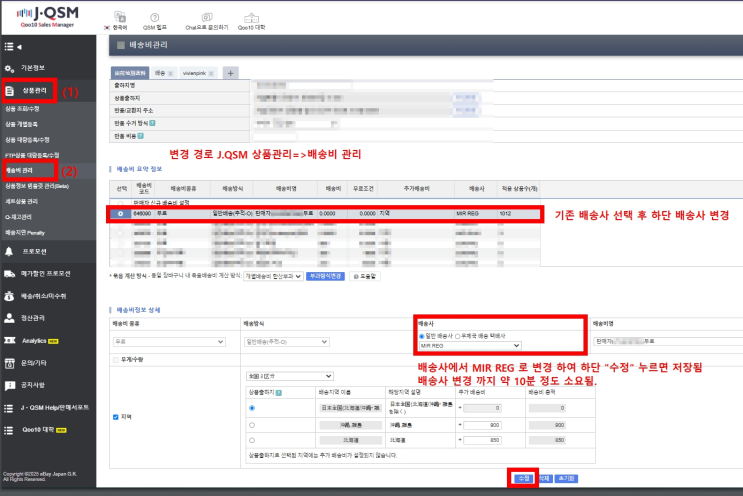This screenshot has height=496, width=743.
Task: Click the 도움말 help button
Action: [365, 276]
